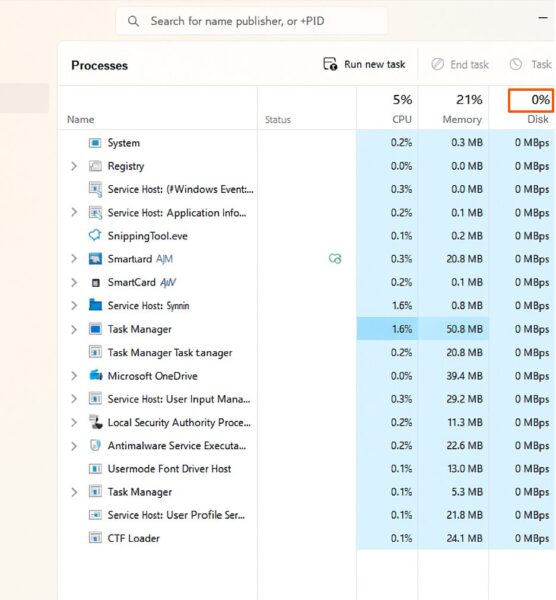Click the End task button
Viewport: 556px width, 600px height.
pos(460,64)
